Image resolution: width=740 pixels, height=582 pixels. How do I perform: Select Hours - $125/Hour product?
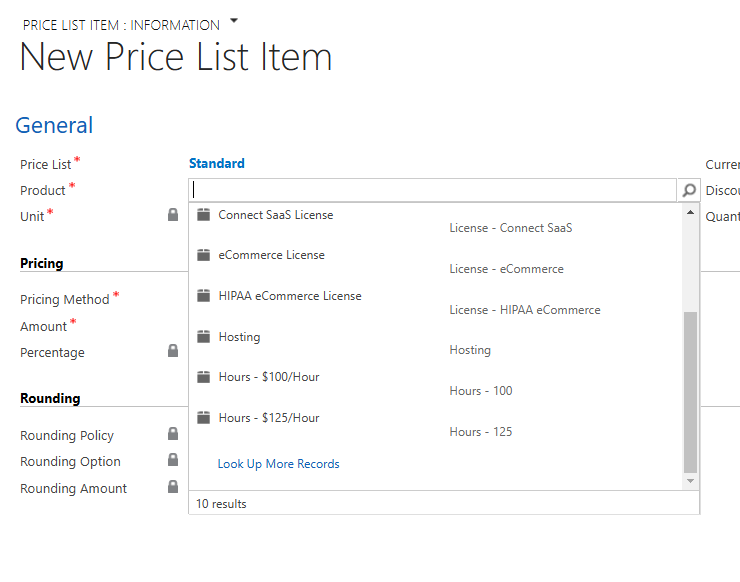269,418
